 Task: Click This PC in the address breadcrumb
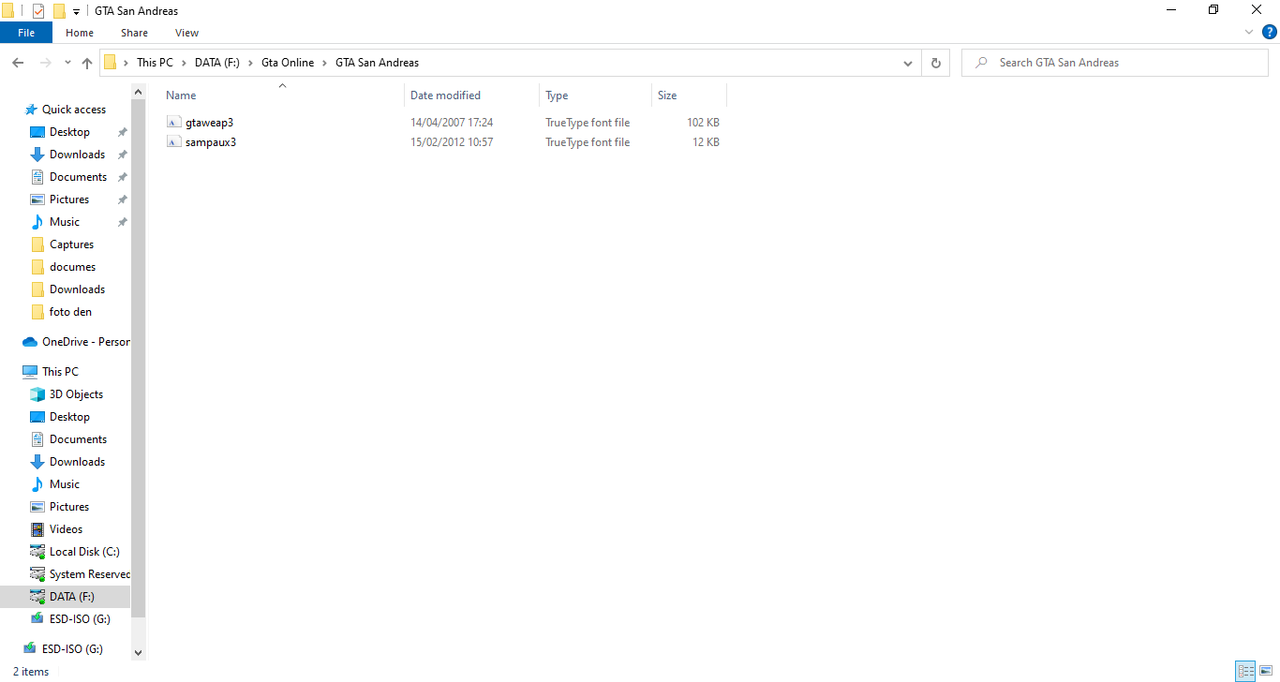pyautogui.click(x=154, y=62)
